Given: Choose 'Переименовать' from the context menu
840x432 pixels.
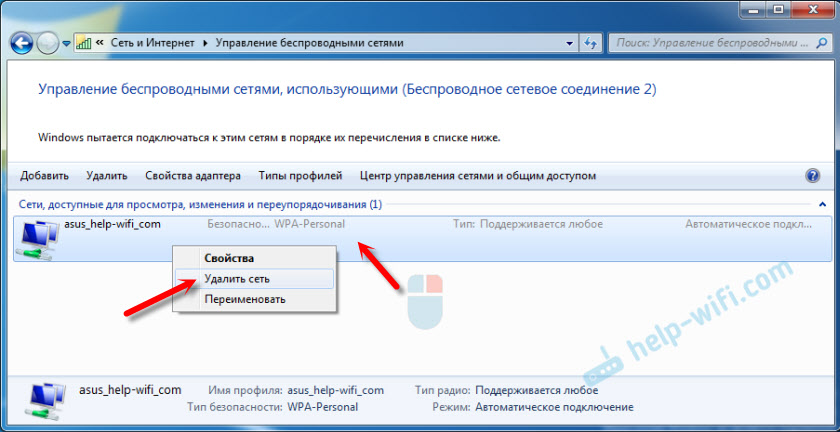Looking at the screenshot, I should [254, 299].
